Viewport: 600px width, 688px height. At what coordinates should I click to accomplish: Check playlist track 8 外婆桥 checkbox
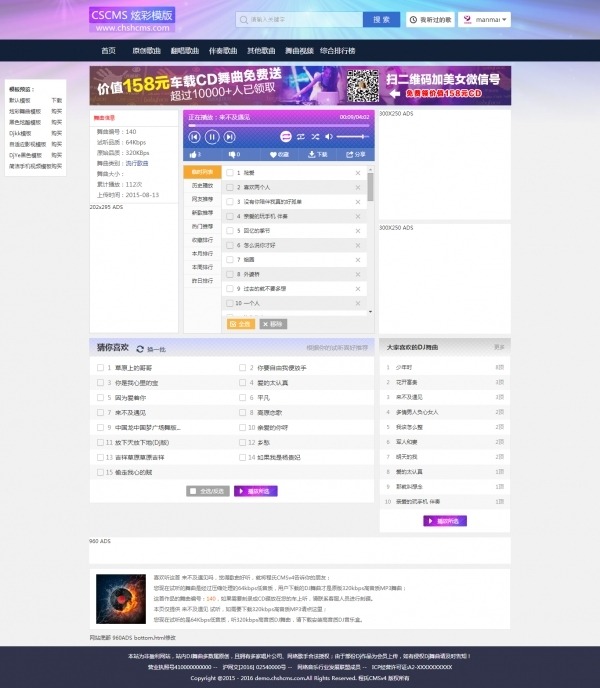click(230, 274)
